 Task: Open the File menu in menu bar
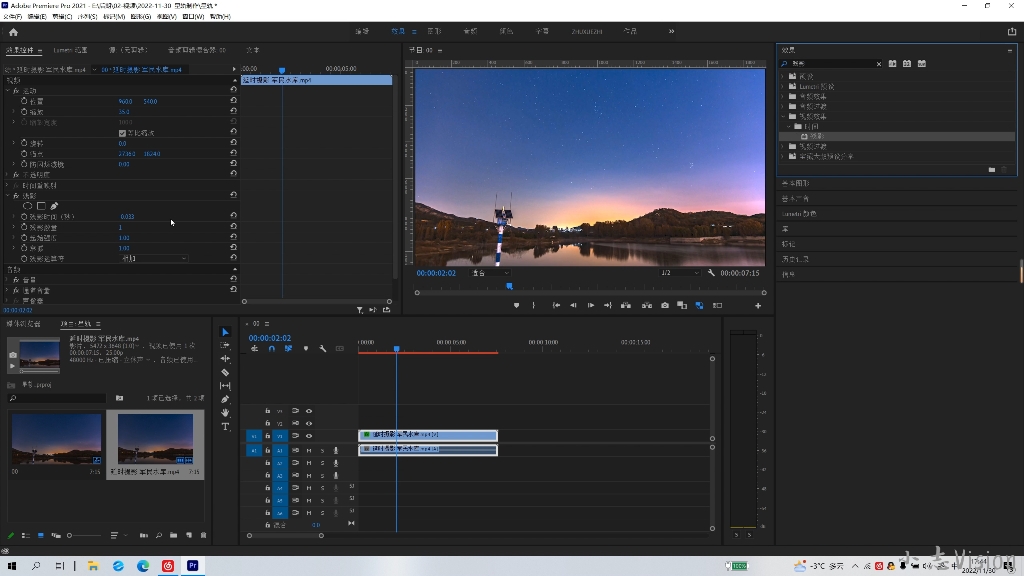coord(12,16)
